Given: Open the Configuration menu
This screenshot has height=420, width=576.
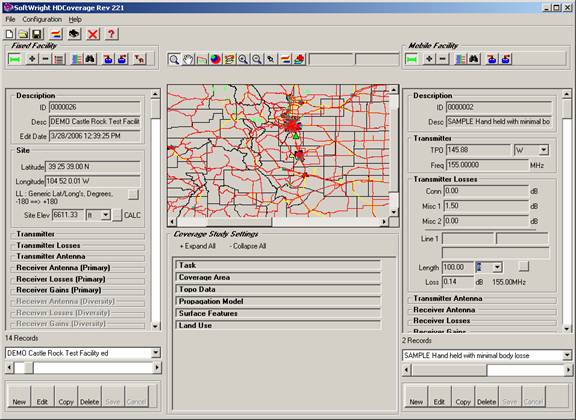Looking at the screenshot, I should pos(42,19).
